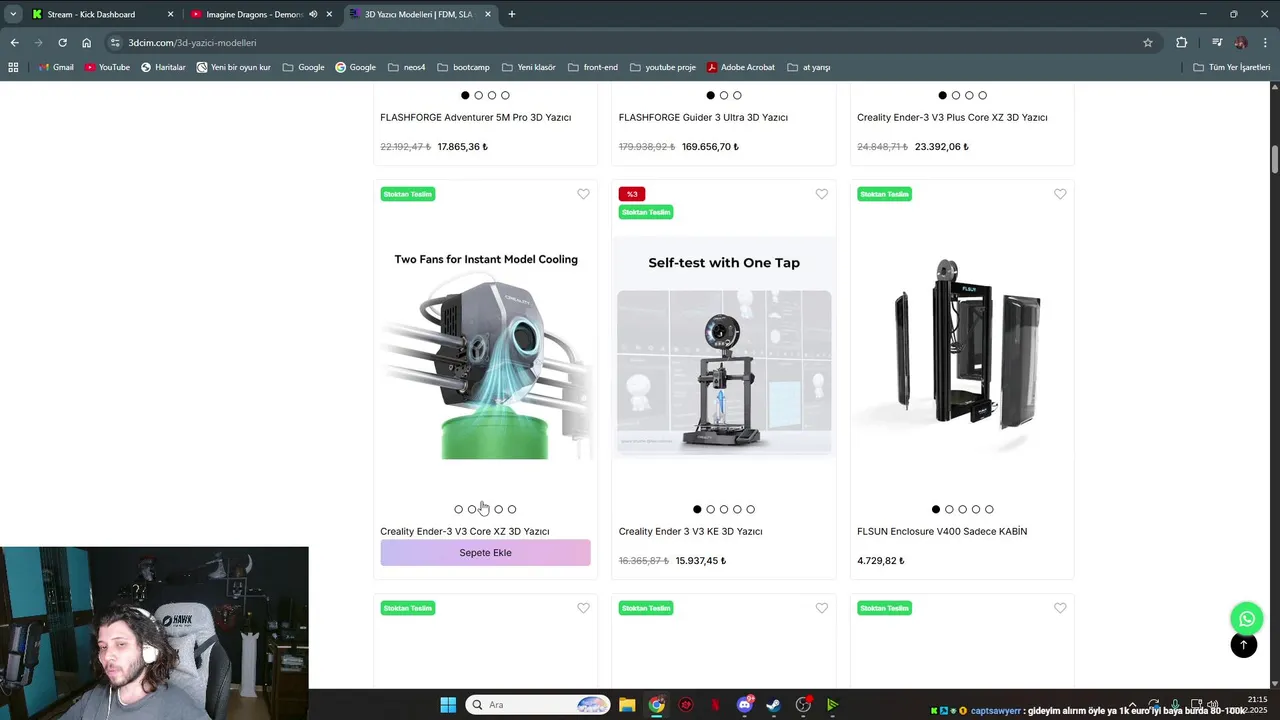The width and height of the screenshot is (1280, 720).
Task: Click the Sepete Ekle button
Action: [x=485, y=553]
